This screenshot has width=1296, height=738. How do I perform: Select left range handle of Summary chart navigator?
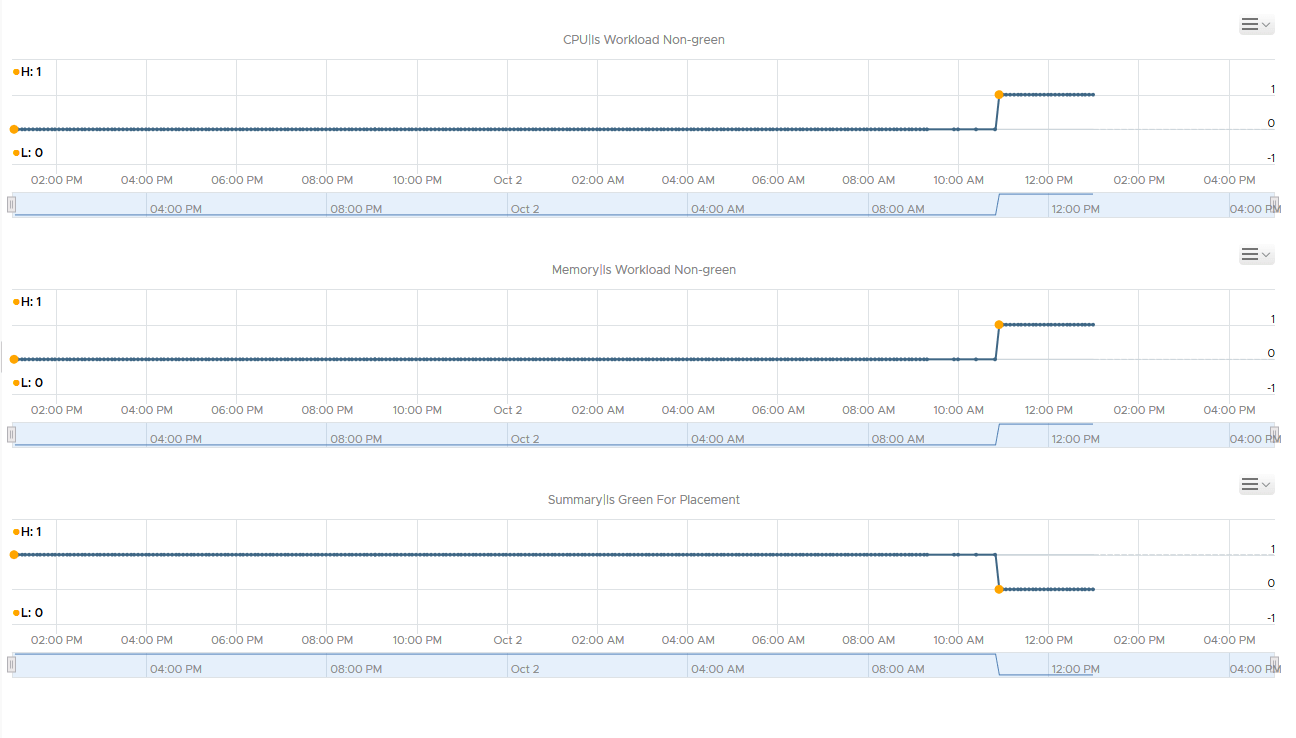click(x=11, y=664)
